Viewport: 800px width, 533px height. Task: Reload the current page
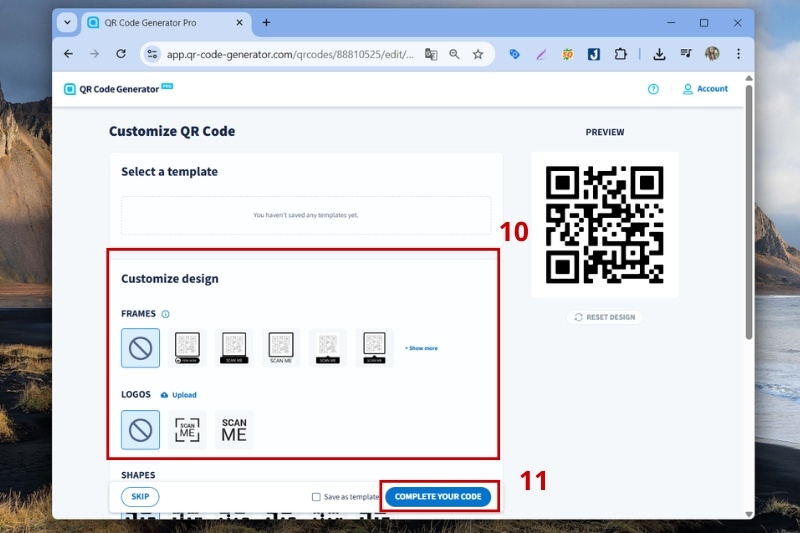coord(121,54)
